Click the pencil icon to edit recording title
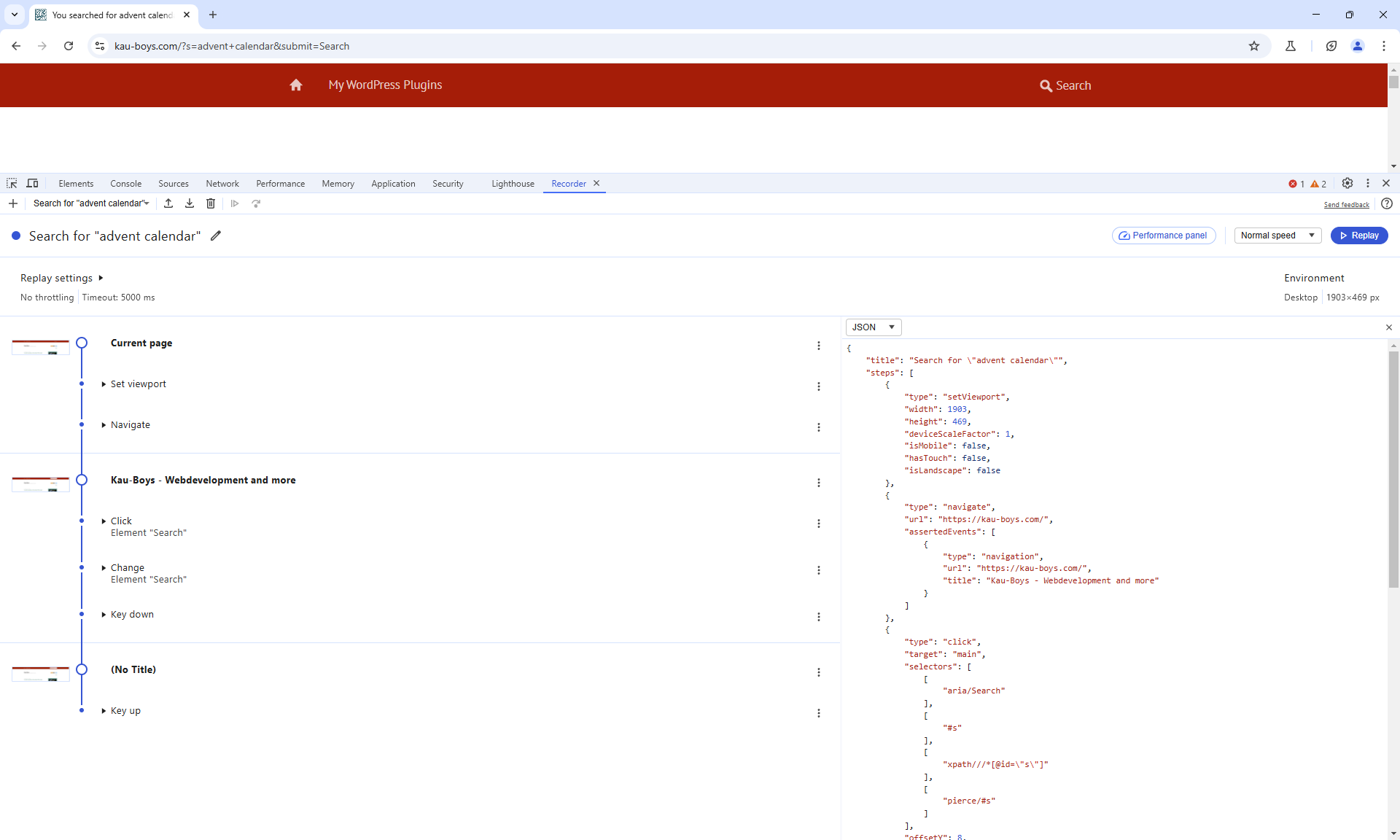Viewport: 1400px width, 840px height. click(x=216, y=236)
